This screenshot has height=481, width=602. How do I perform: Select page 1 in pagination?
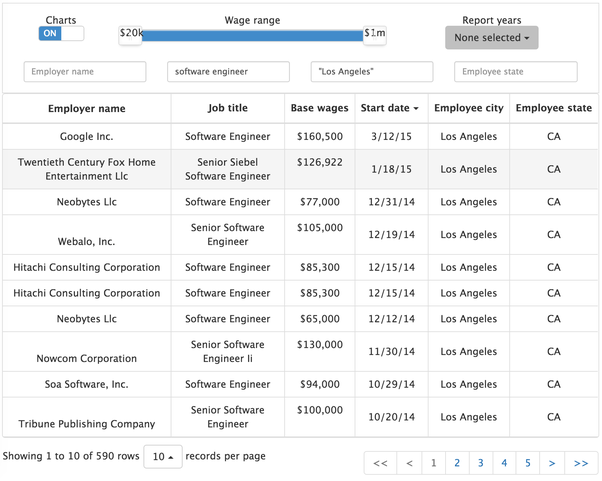coord(433,463)
